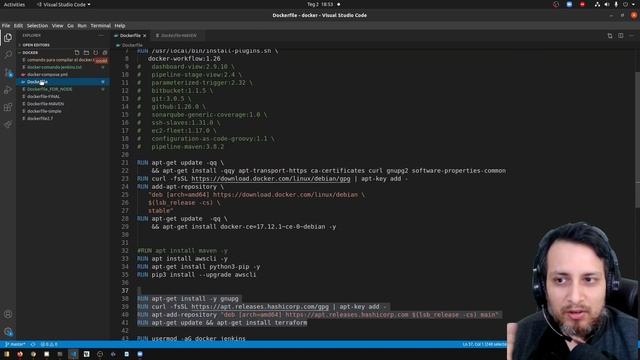Open 'comando para compilar el docker' file

pos(60,60)
